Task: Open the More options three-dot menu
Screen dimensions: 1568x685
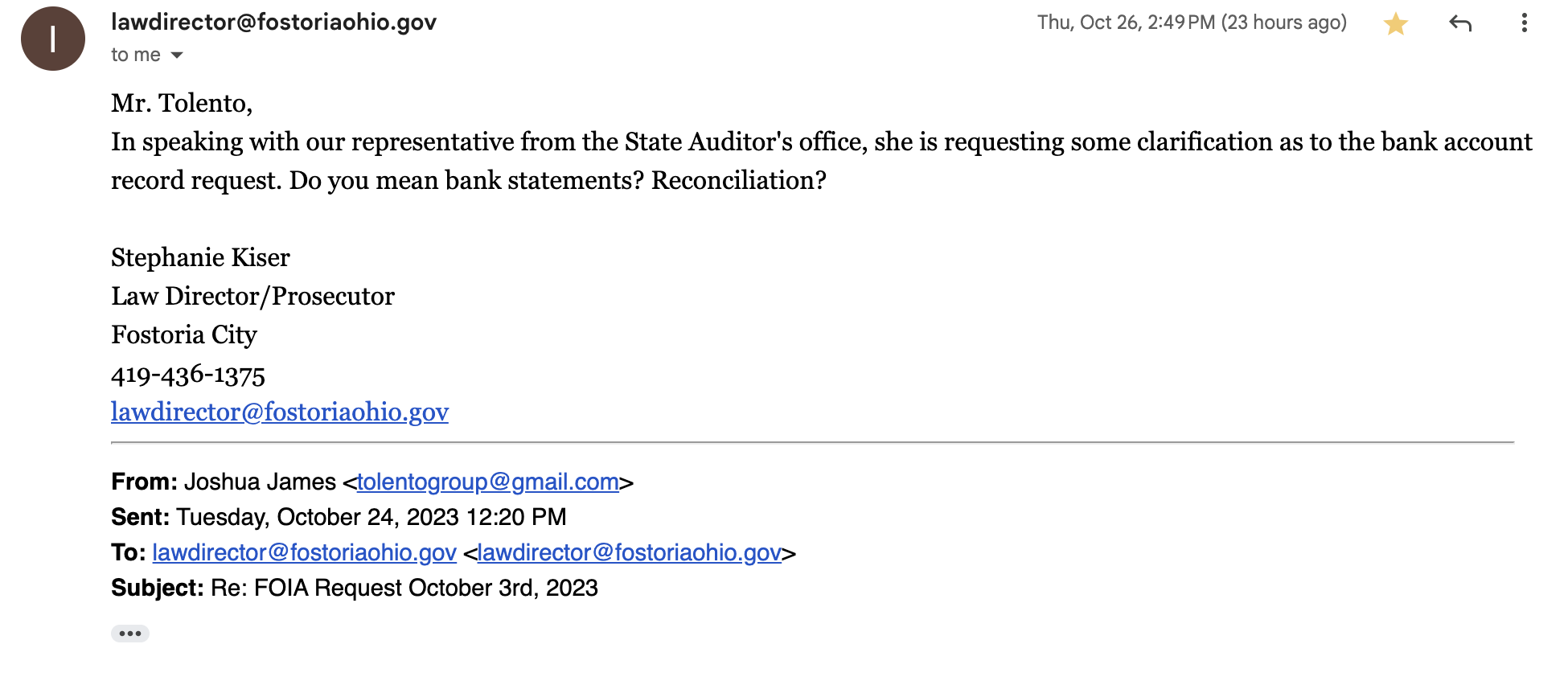Action: (x=1524, y=23)
